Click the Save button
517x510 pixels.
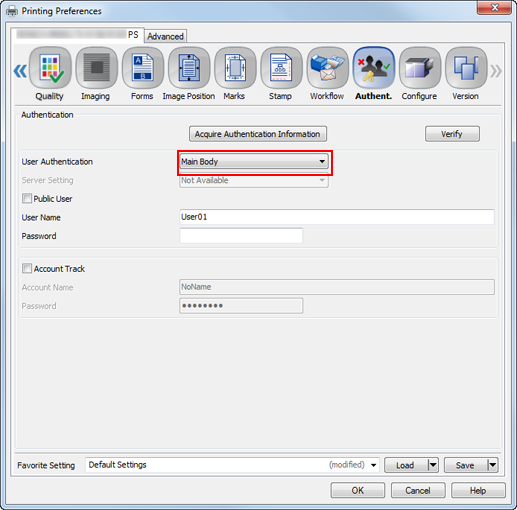coord(466,465)
